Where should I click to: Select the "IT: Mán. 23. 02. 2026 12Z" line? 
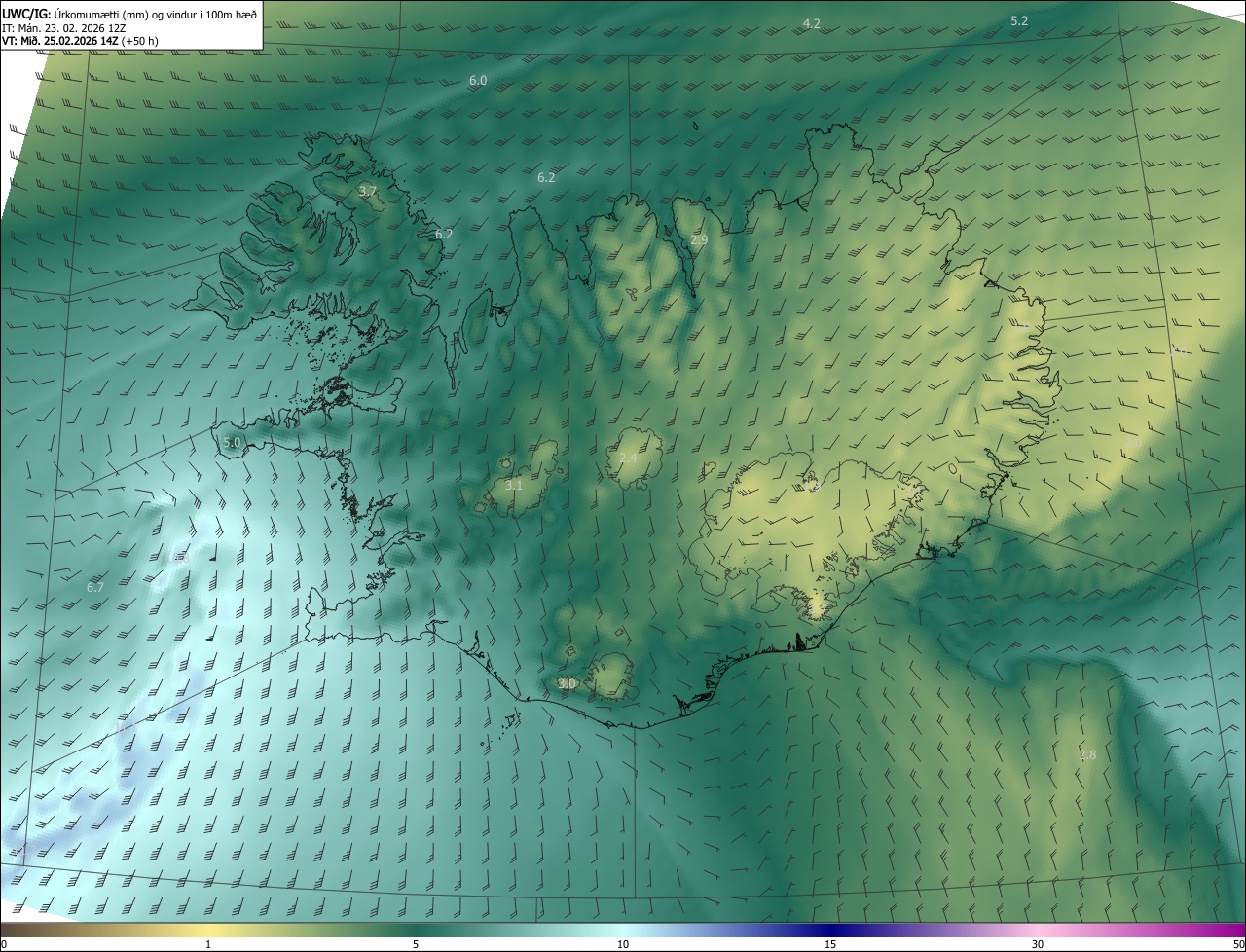(66, 27)
